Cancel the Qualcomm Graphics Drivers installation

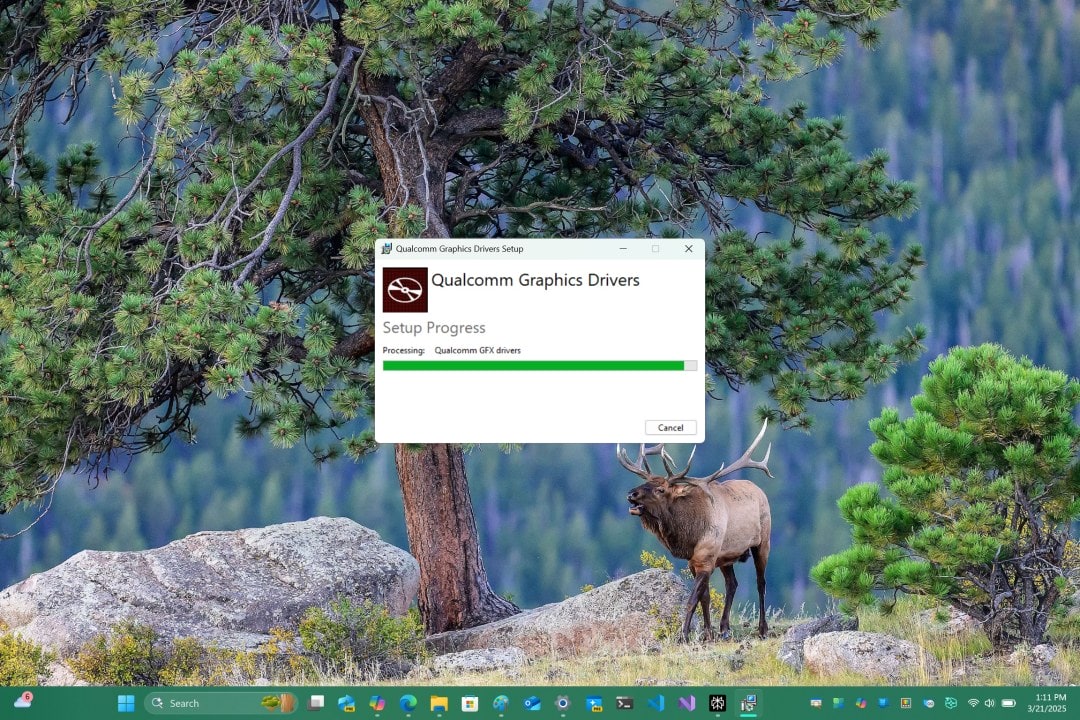click(x=670, y=427)
